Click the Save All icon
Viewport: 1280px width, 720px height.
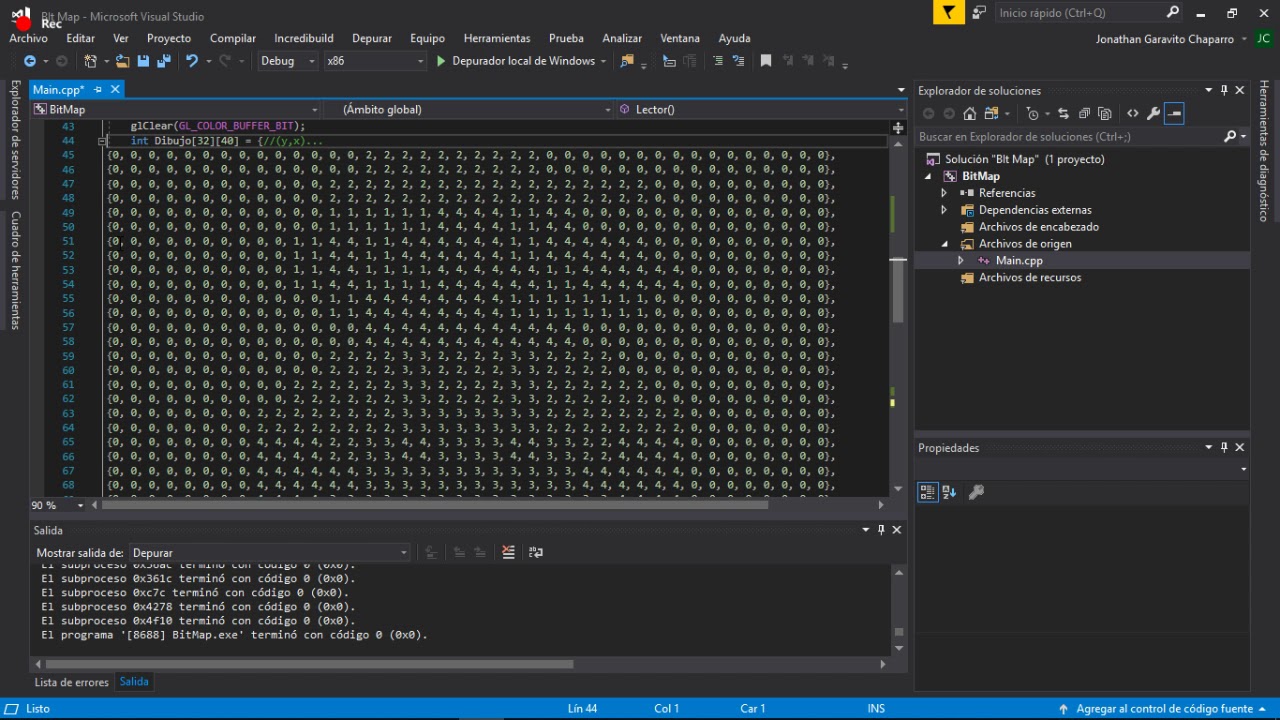163,61
